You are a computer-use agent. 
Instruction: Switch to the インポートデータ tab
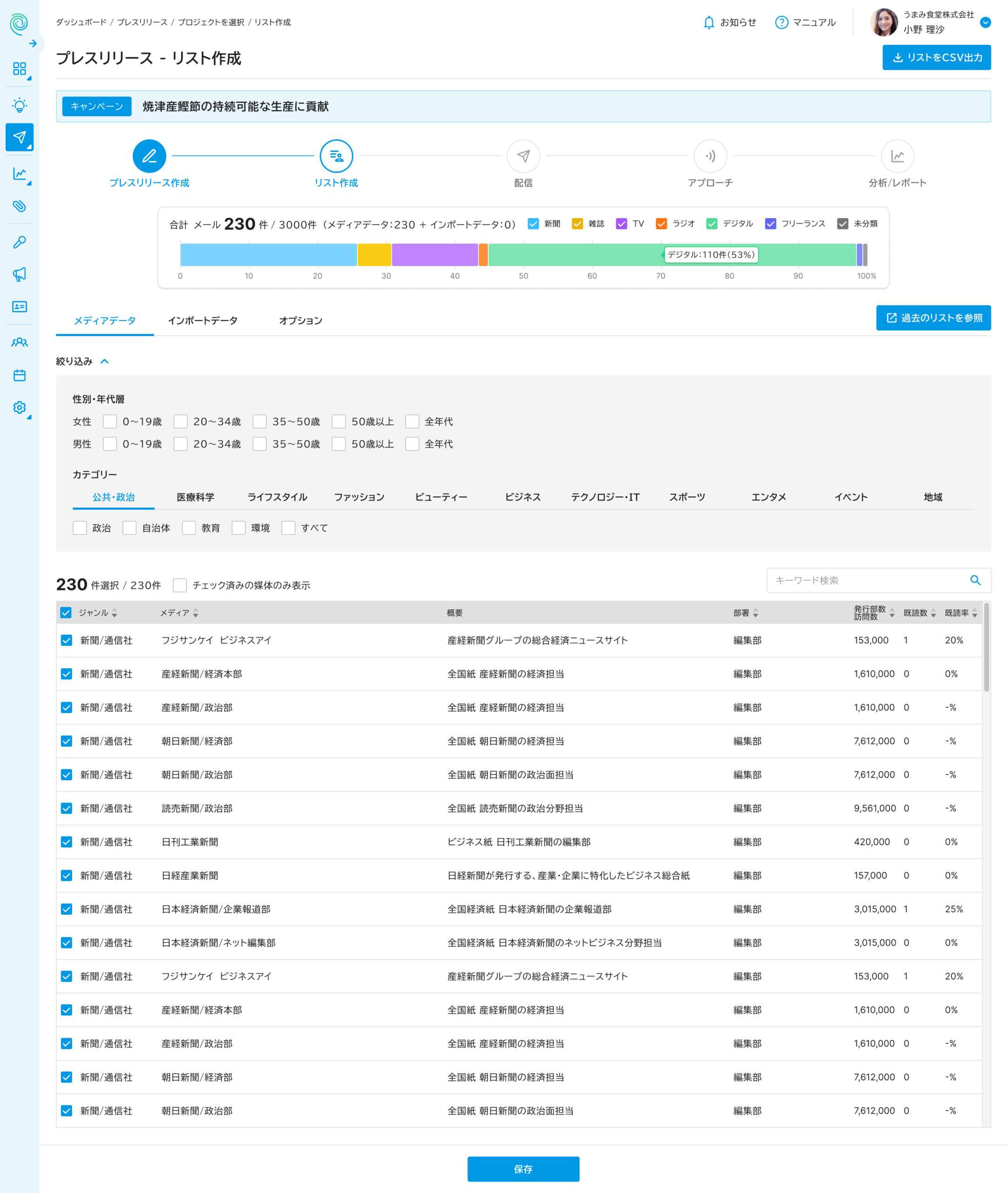(x=202, y=321)
